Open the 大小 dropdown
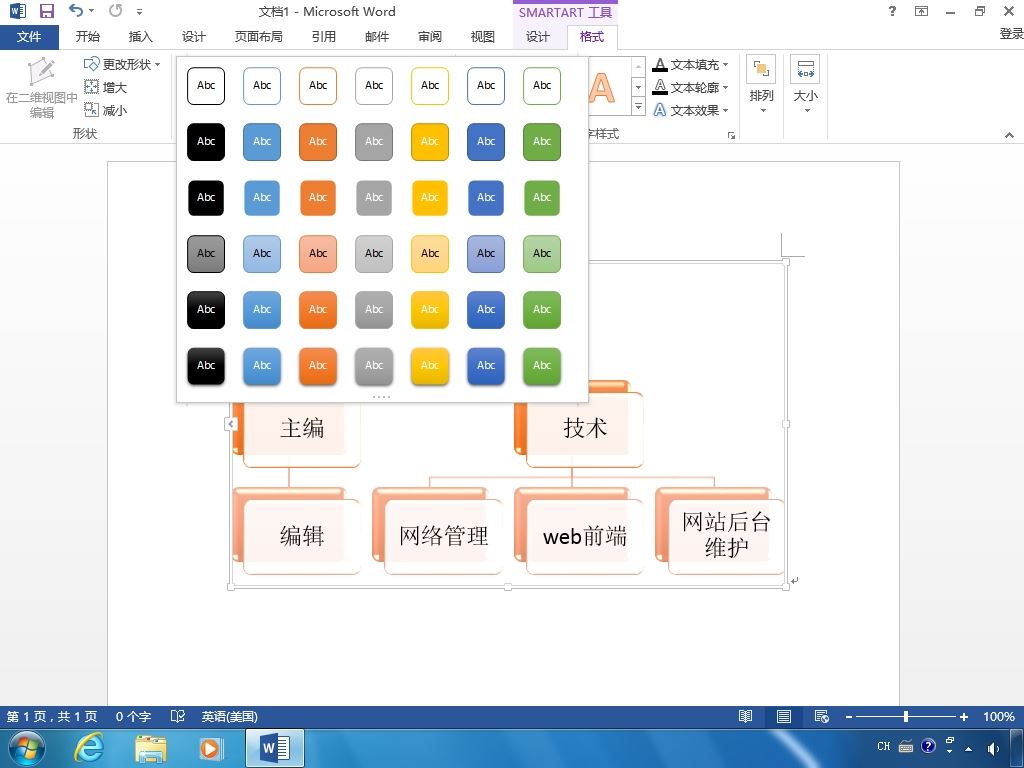Screen dimensions: 1024x768 (805, 85)
